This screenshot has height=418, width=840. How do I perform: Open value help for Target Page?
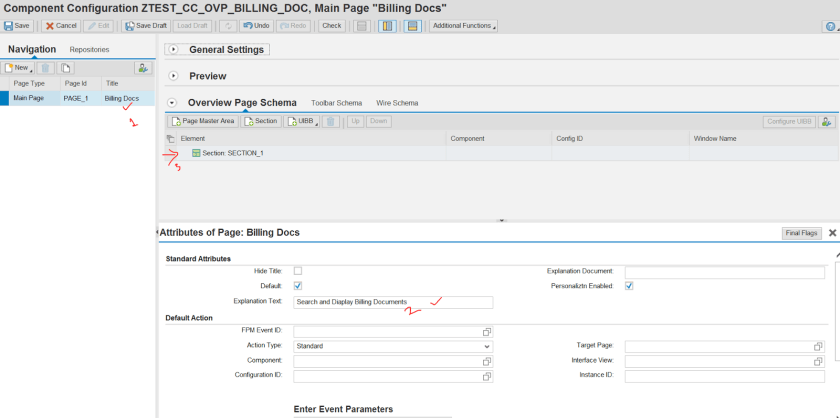[818, 347]
